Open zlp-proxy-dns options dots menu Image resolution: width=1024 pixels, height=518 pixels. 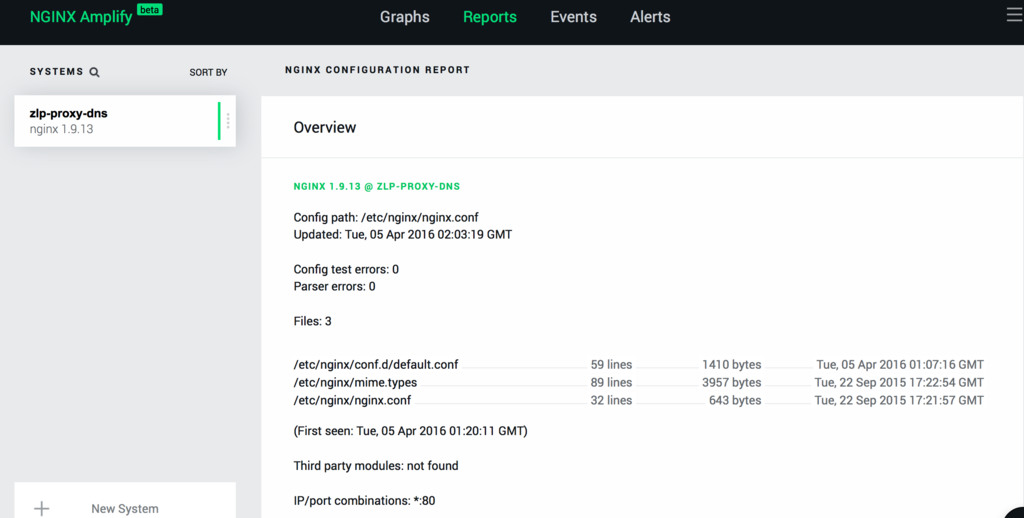pos(228,121)
